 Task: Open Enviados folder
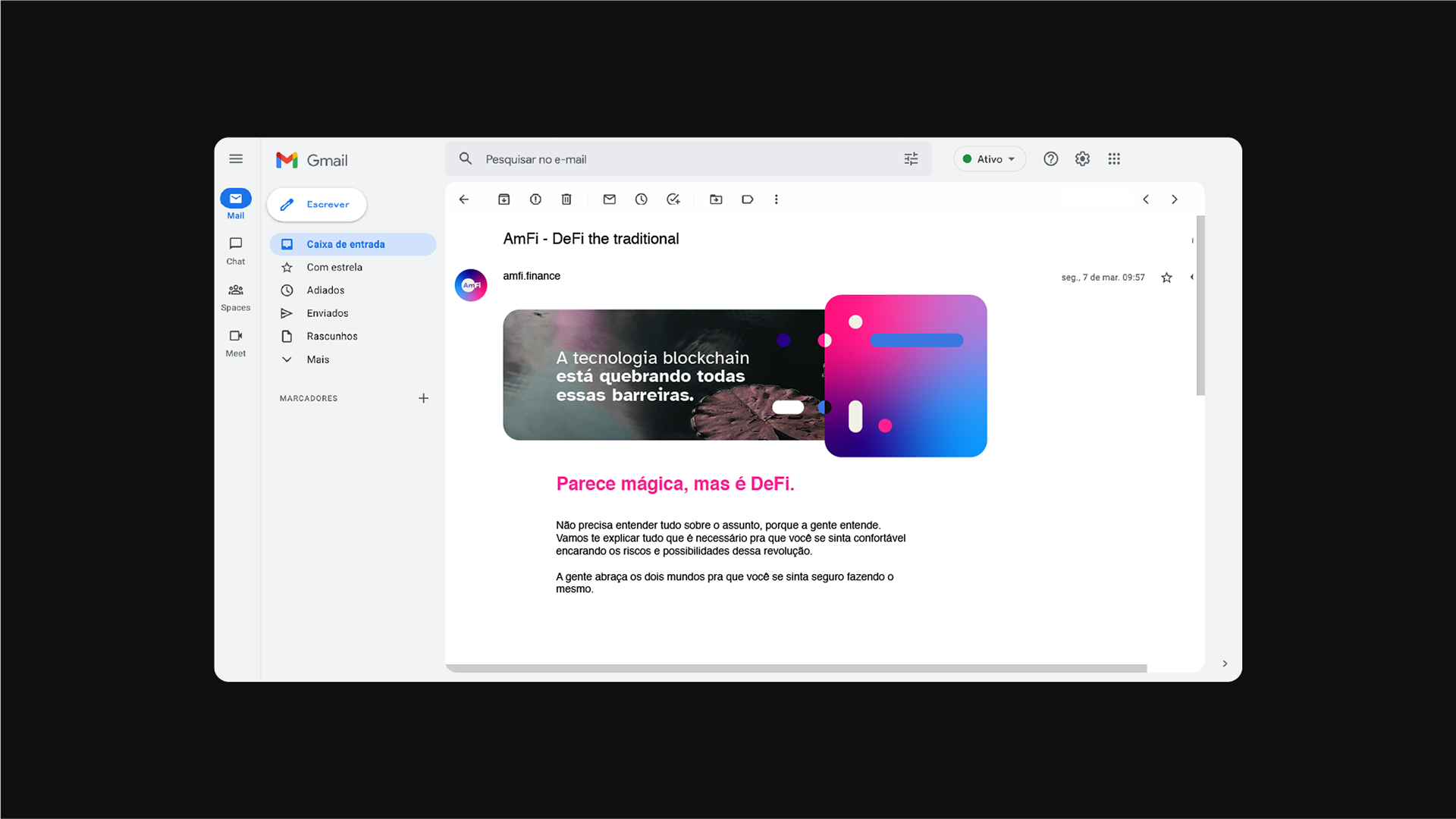[353, 313]
